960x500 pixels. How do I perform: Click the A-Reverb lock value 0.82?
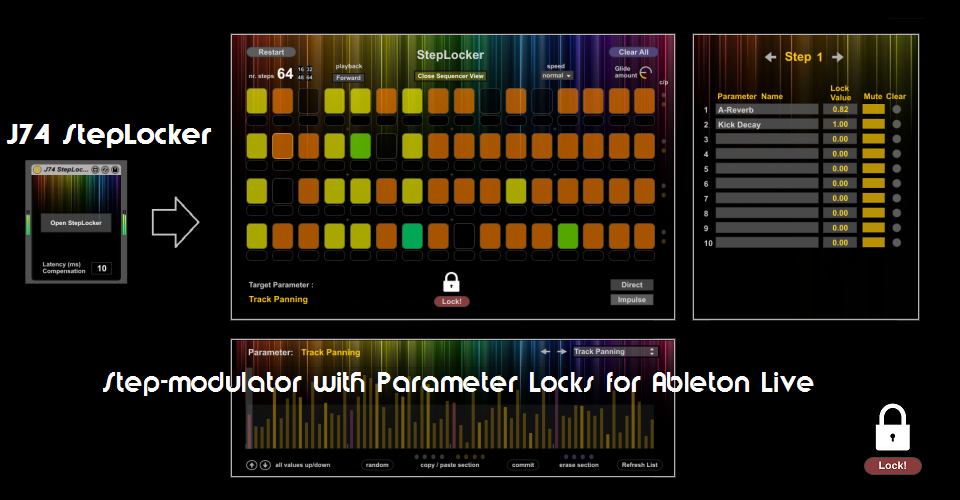click(x=840, y=110)
